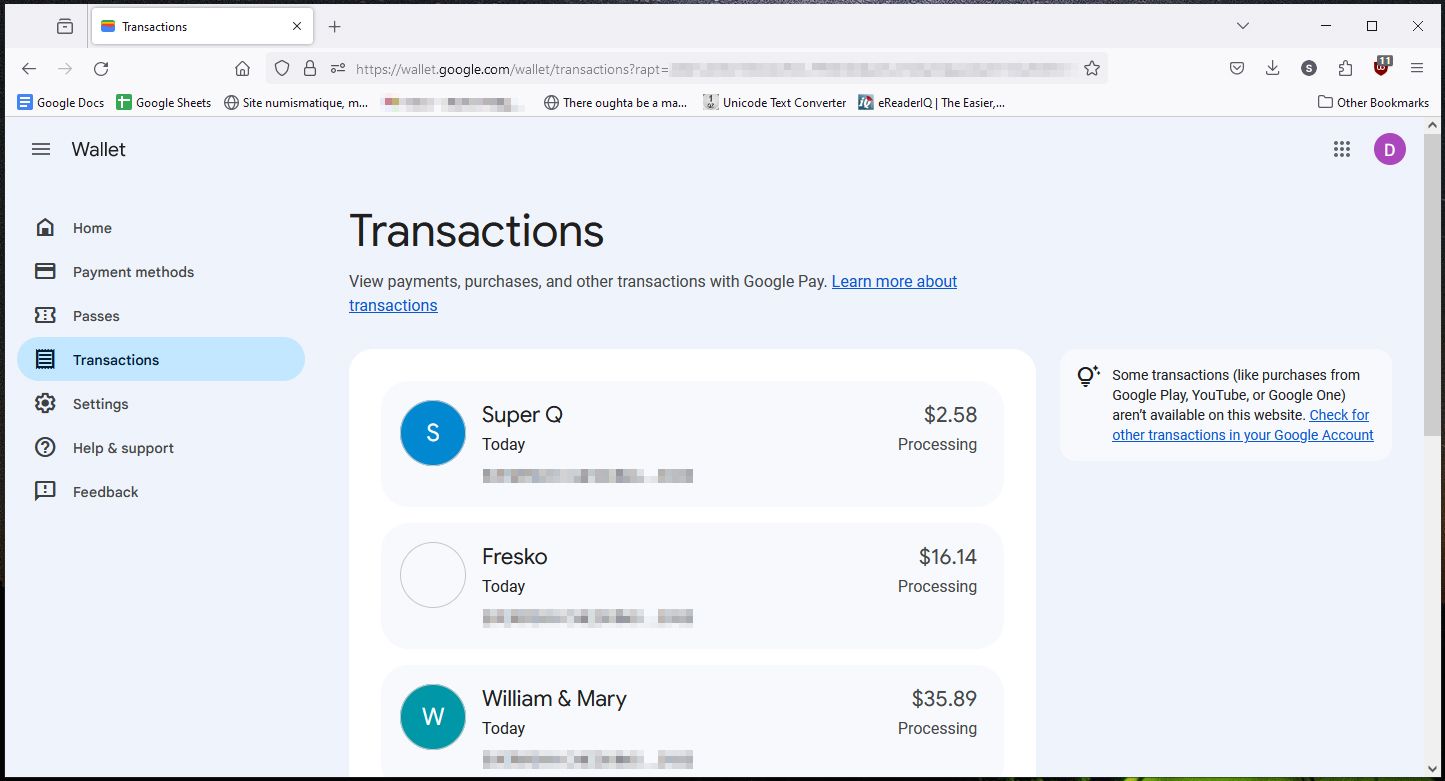Open the Firefox application menu
This screenshot has width=1445, height=781.
[x=1417, y=68]
